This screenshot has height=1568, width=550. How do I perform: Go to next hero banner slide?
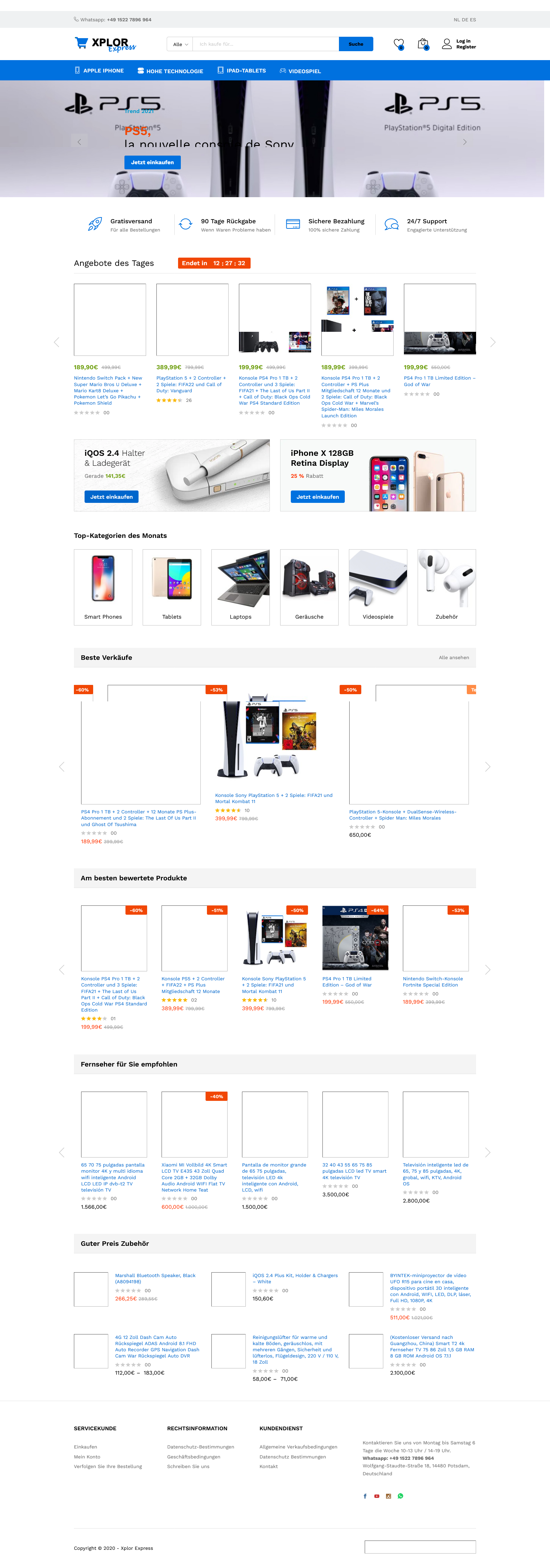pos(465,142)
